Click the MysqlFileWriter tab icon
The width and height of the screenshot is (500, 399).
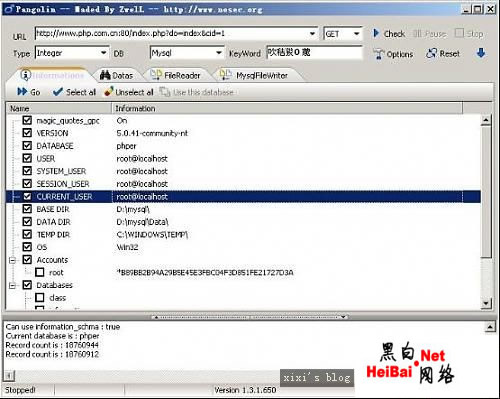pyautogui.click(x=226, y=75)
